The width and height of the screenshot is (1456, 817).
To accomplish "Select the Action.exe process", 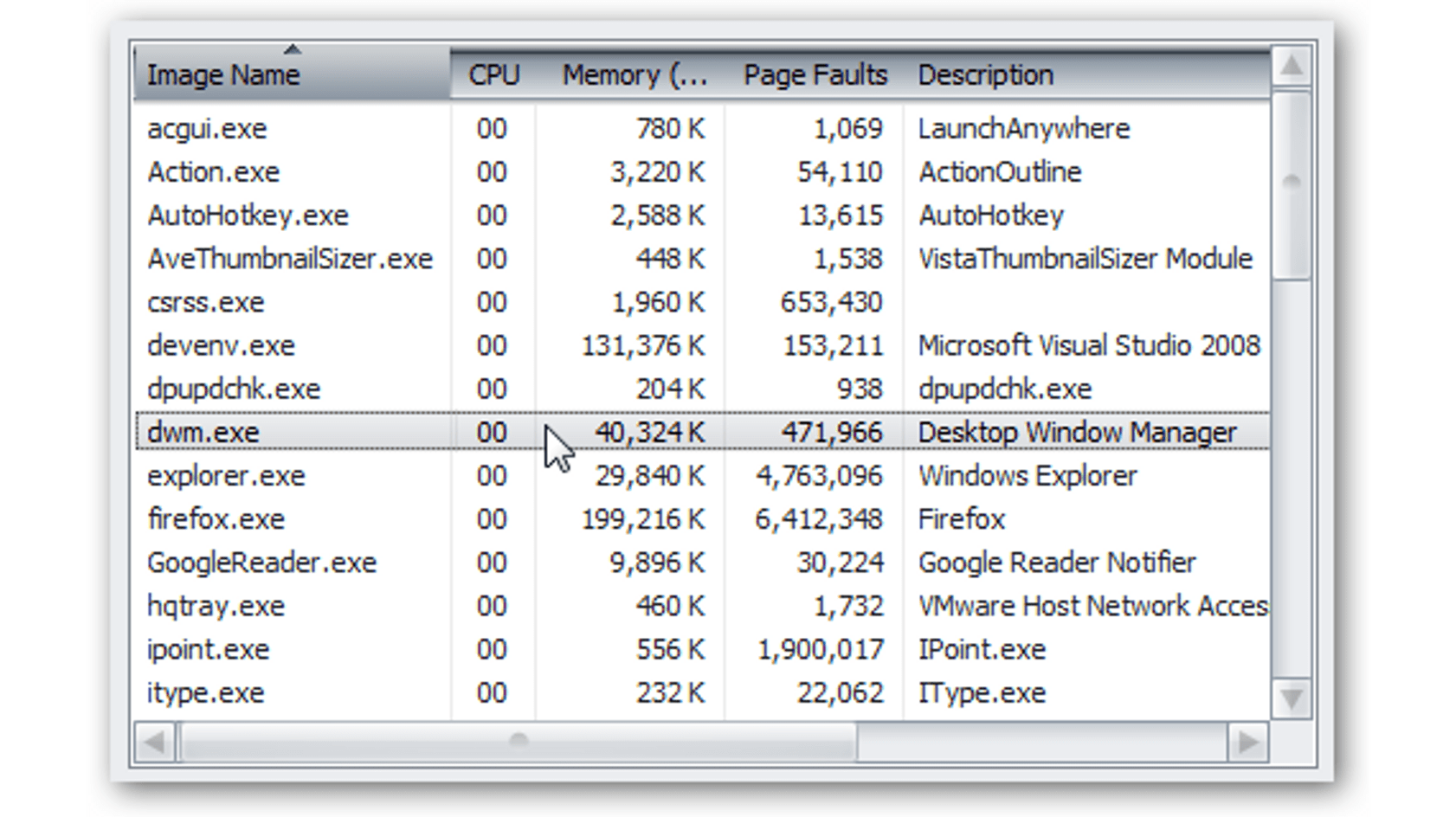I will [x=213, y=172].
